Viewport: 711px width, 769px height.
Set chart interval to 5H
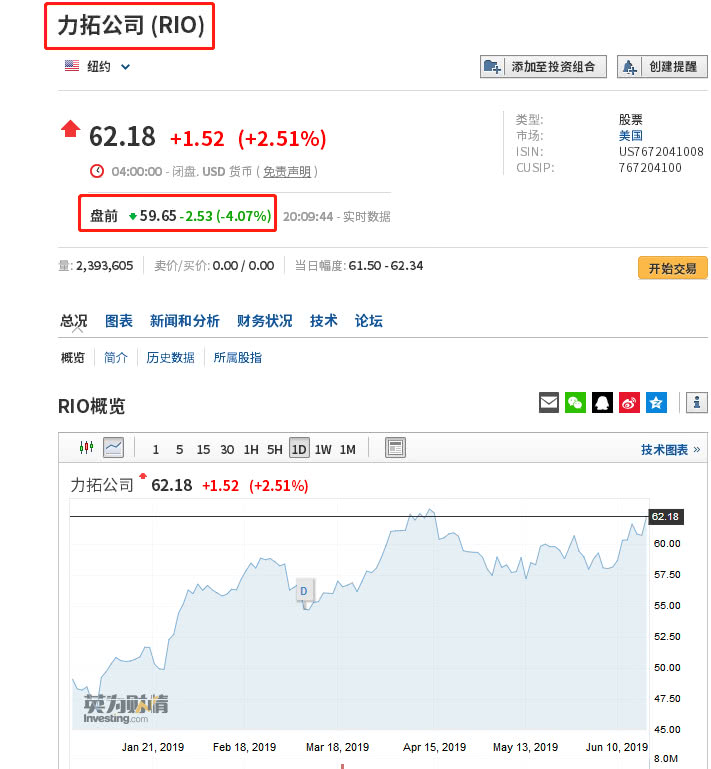(275, 449)
